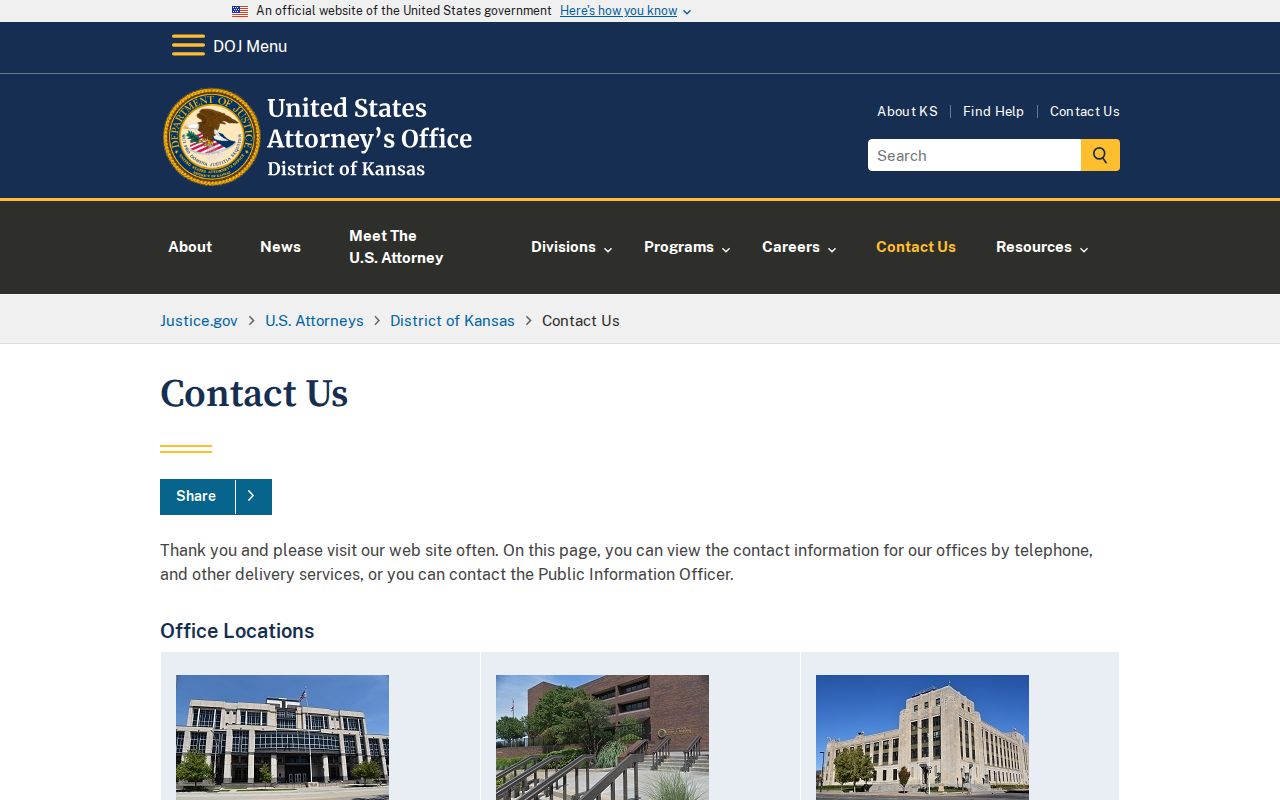Click the current-page Contact Us breadcrumb text
This screenshot has height=800, width=1280.
[581, 321]
